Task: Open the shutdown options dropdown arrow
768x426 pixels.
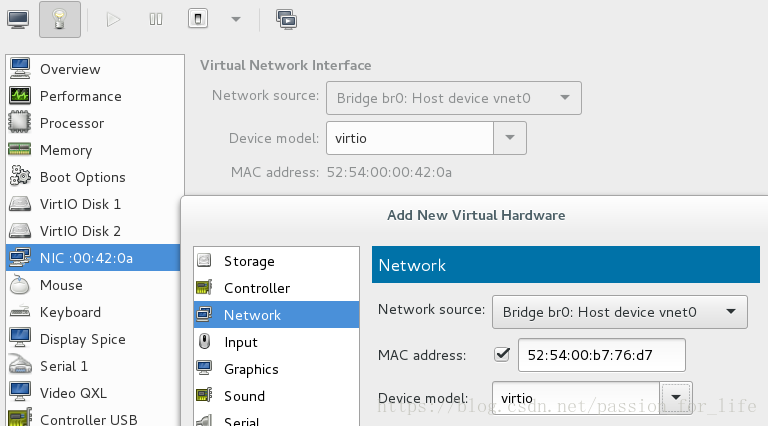Action: tap(236, 20)
